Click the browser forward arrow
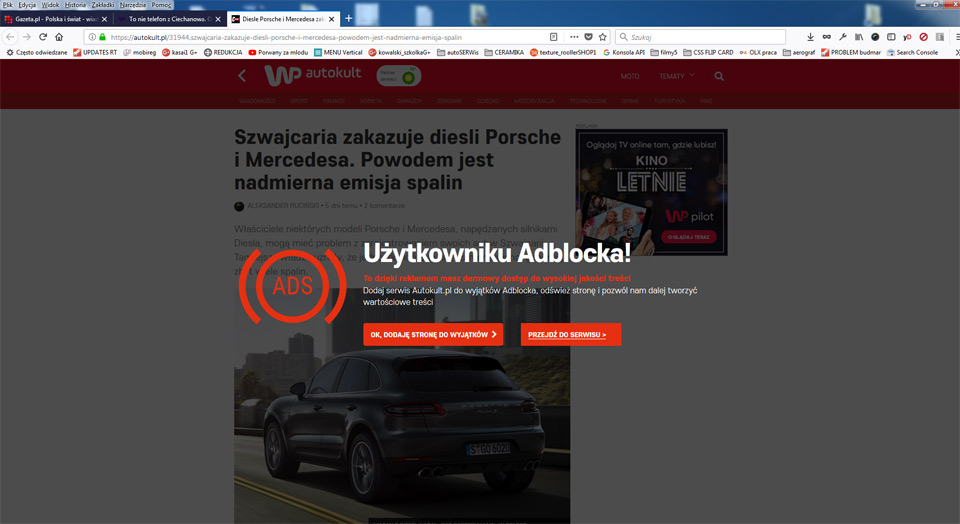This screenshot has width=960, height=524. click(x=26, y=37)
